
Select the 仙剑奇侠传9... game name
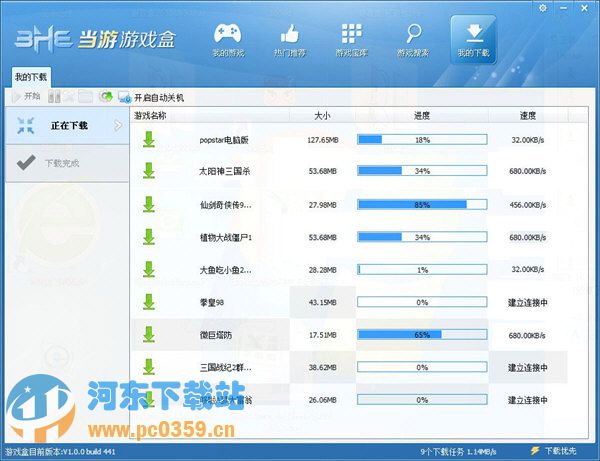point(225,205)
